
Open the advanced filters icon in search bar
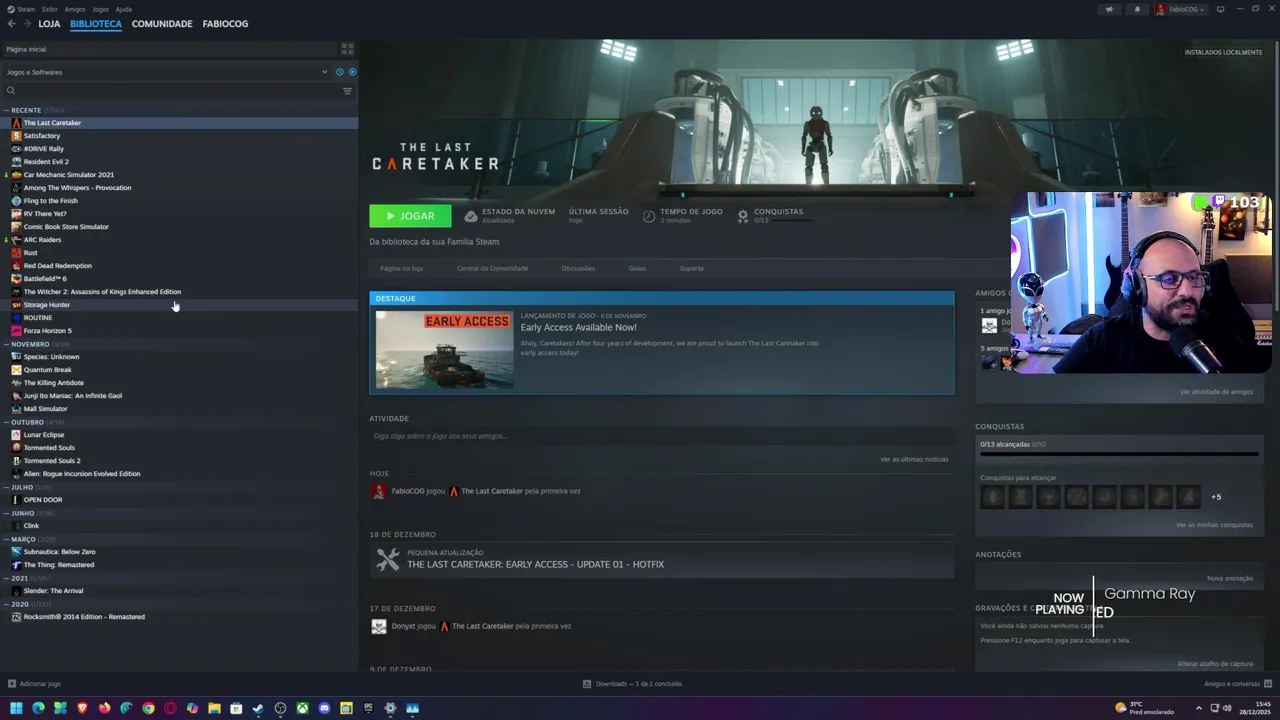tap(347, 91)
